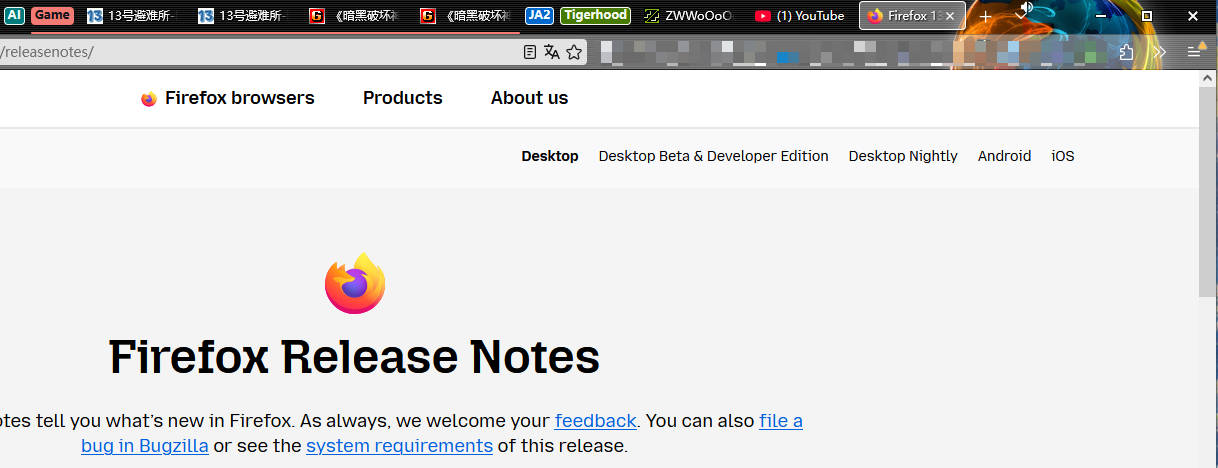Open a new tab with plus button
Viewport: 1218px width, 468px height.
point(985,16)
